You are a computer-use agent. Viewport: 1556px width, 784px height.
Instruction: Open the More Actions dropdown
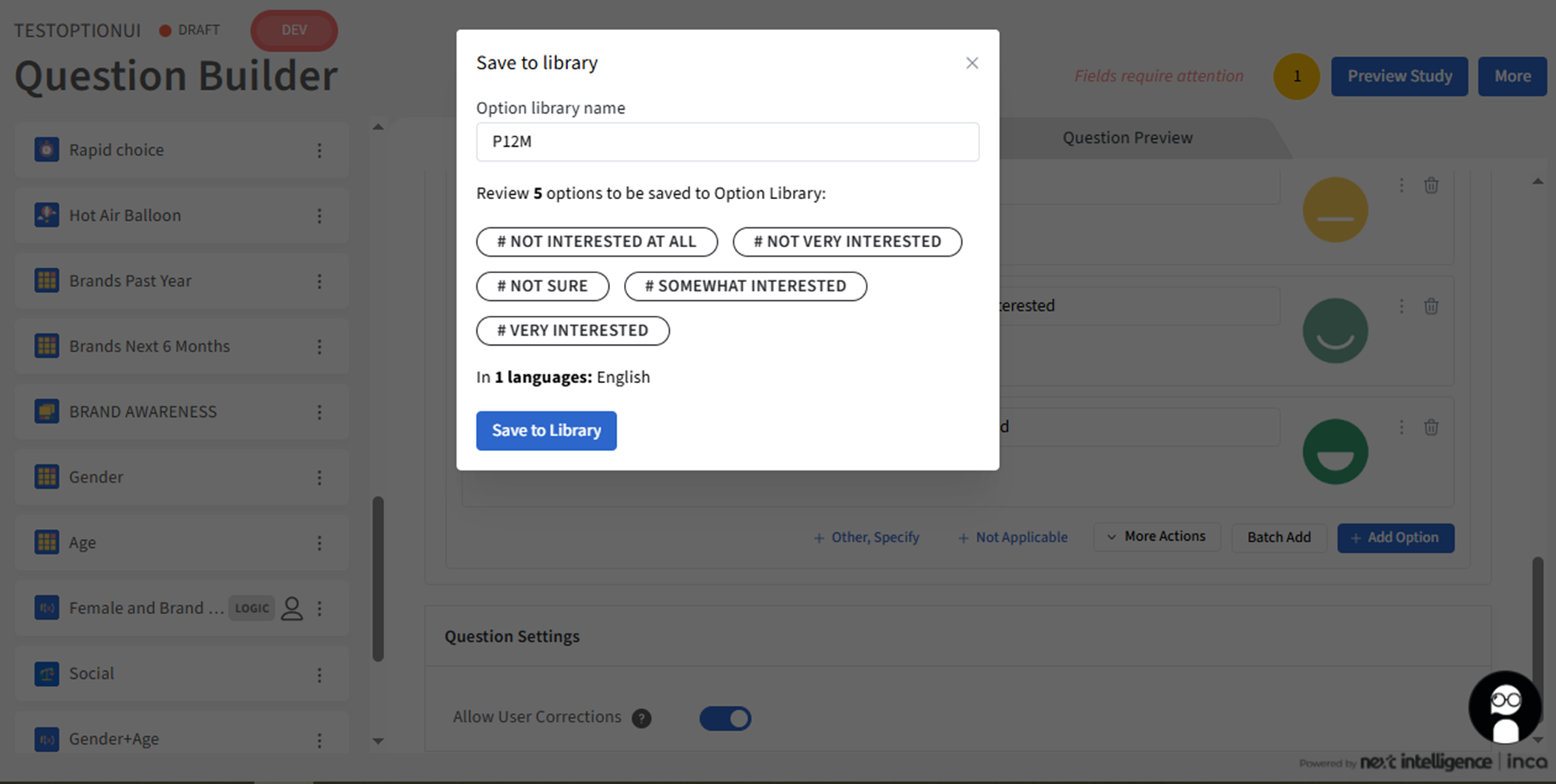pos(1157,537)
